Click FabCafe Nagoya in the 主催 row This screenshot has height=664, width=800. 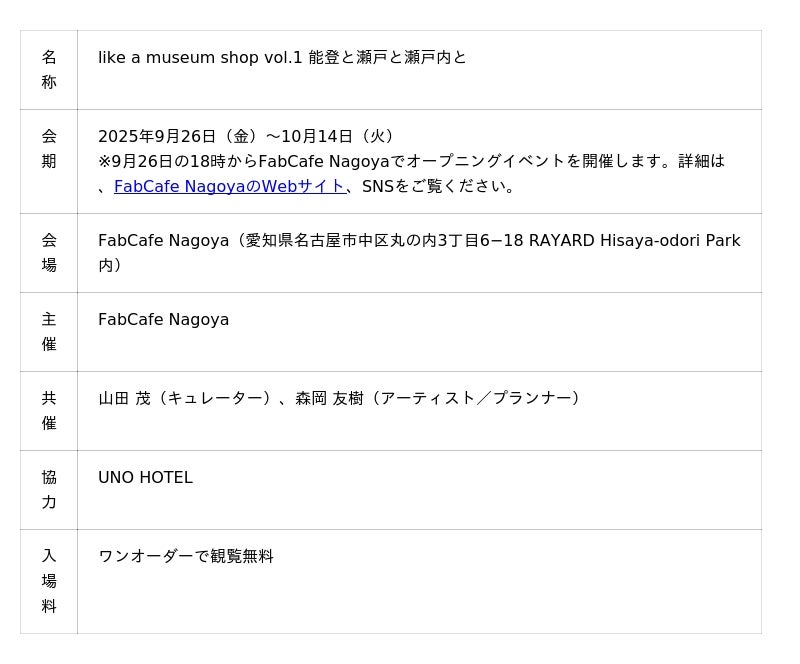tap(163, 320)
